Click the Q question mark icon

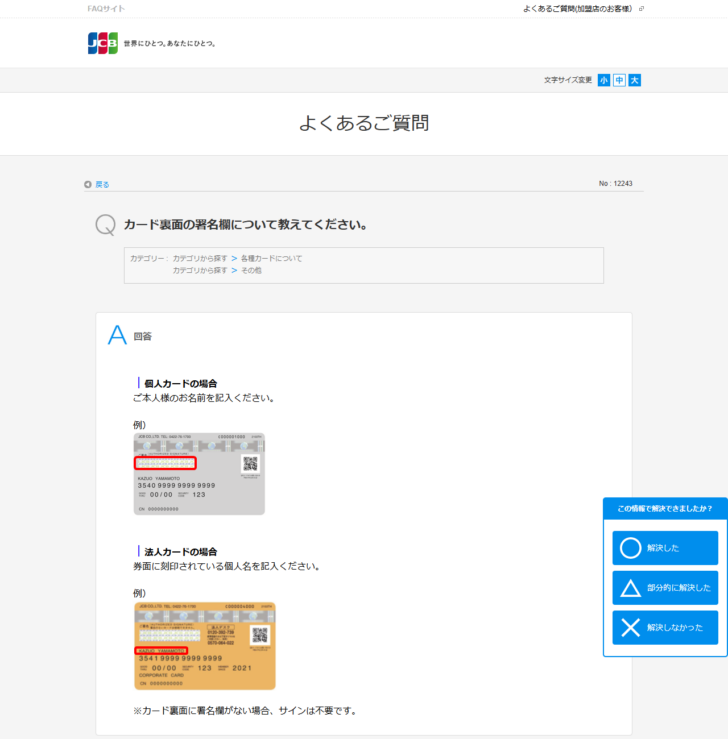coord(106,225)
